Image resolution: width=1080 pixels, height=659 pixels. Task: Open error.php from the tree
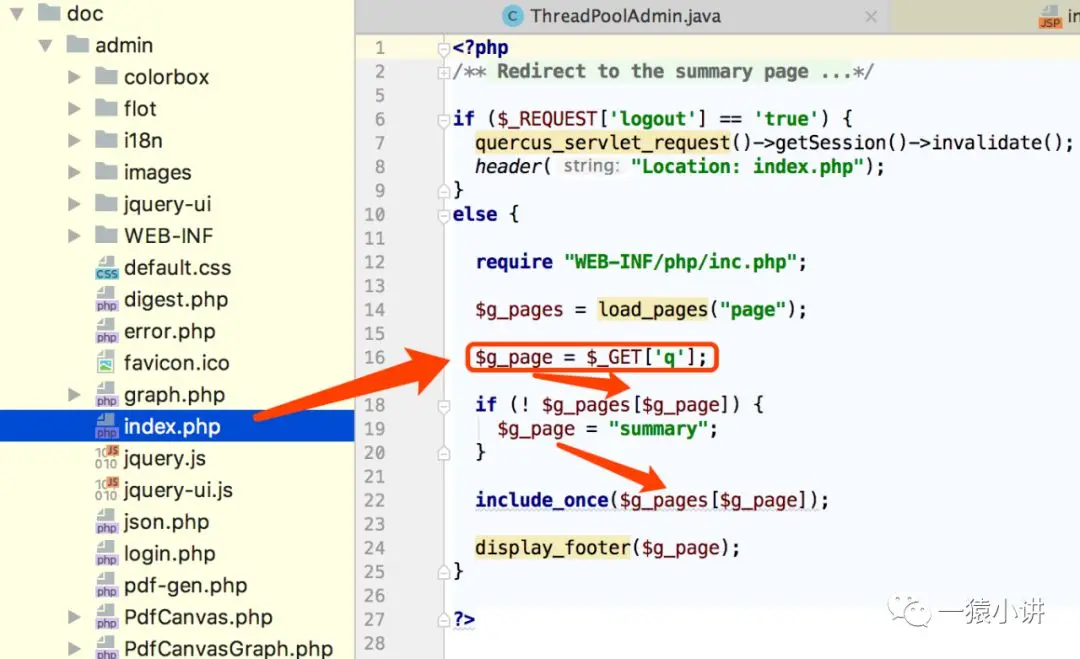pyautogui.click(x=169, y=331)
